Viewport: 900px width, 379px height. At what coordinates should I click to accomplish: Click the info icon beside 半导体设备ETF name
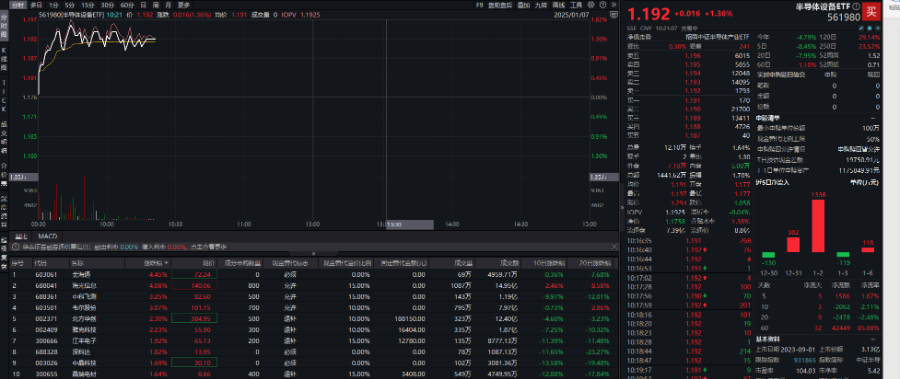coord(856,6)
